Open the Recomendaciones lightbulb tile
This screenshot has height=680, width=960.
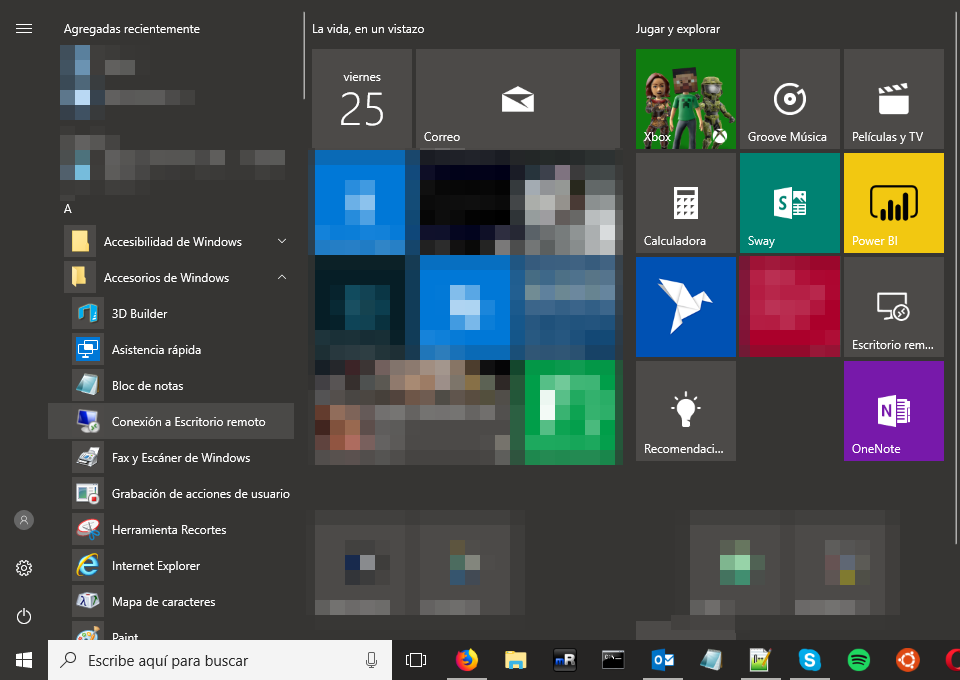point(686,411)
